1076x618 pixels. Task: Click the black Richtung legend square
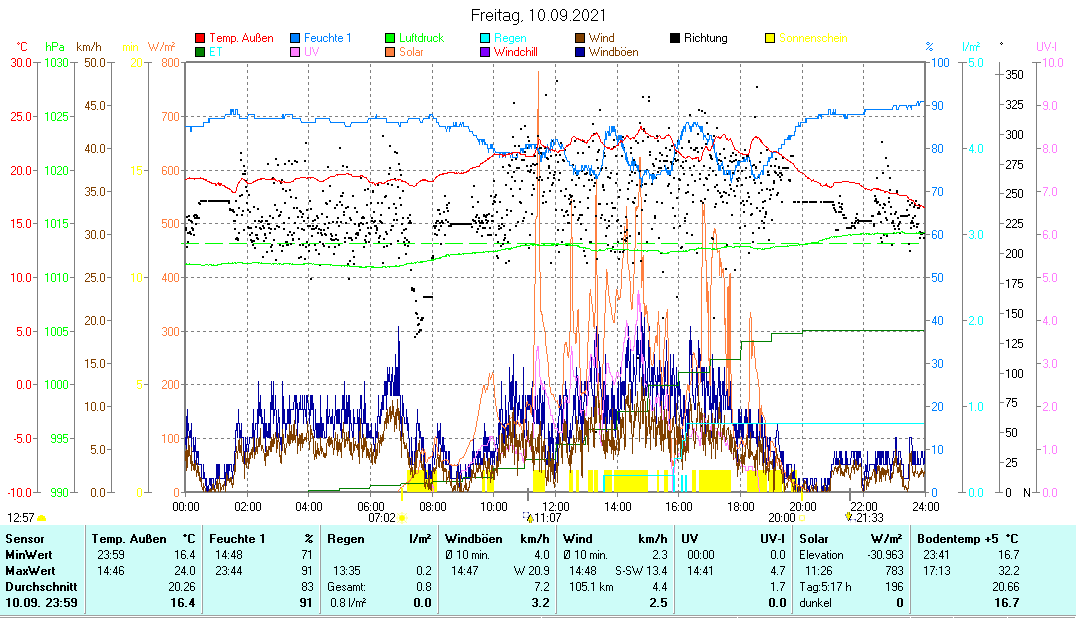[x=675, y=38]
